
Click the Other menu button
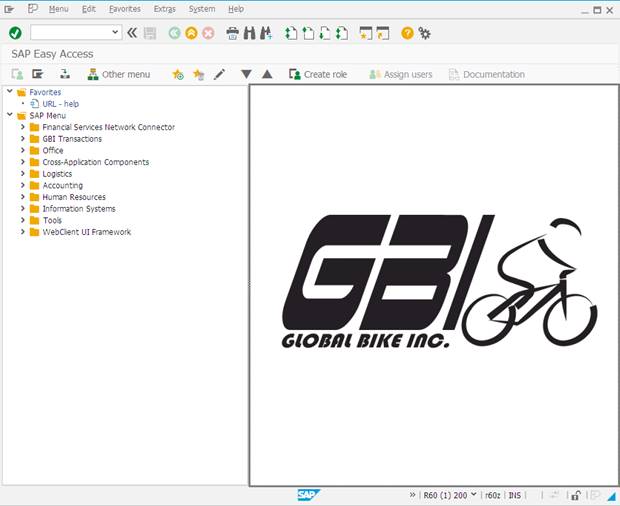pos(119,74)
